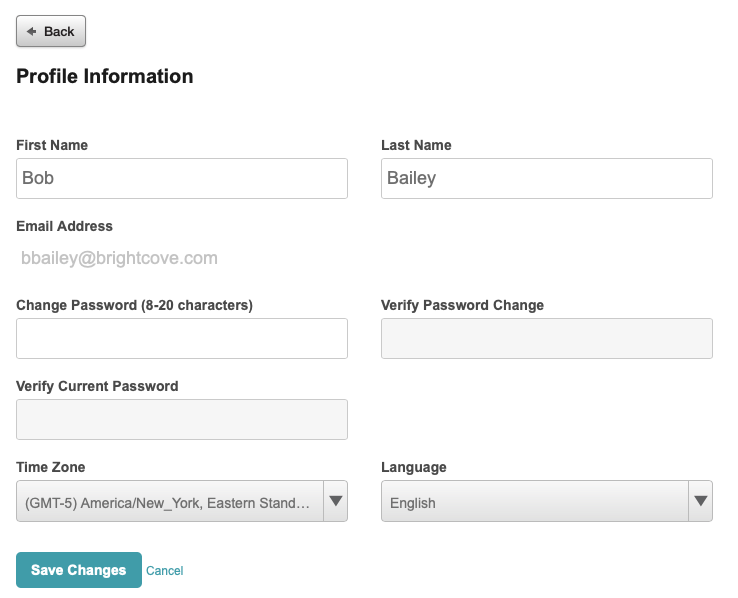The width and height of the screenshot is (738, 598).
Task: Click the First Name field containing Bob
Action: tap(182, 178)
